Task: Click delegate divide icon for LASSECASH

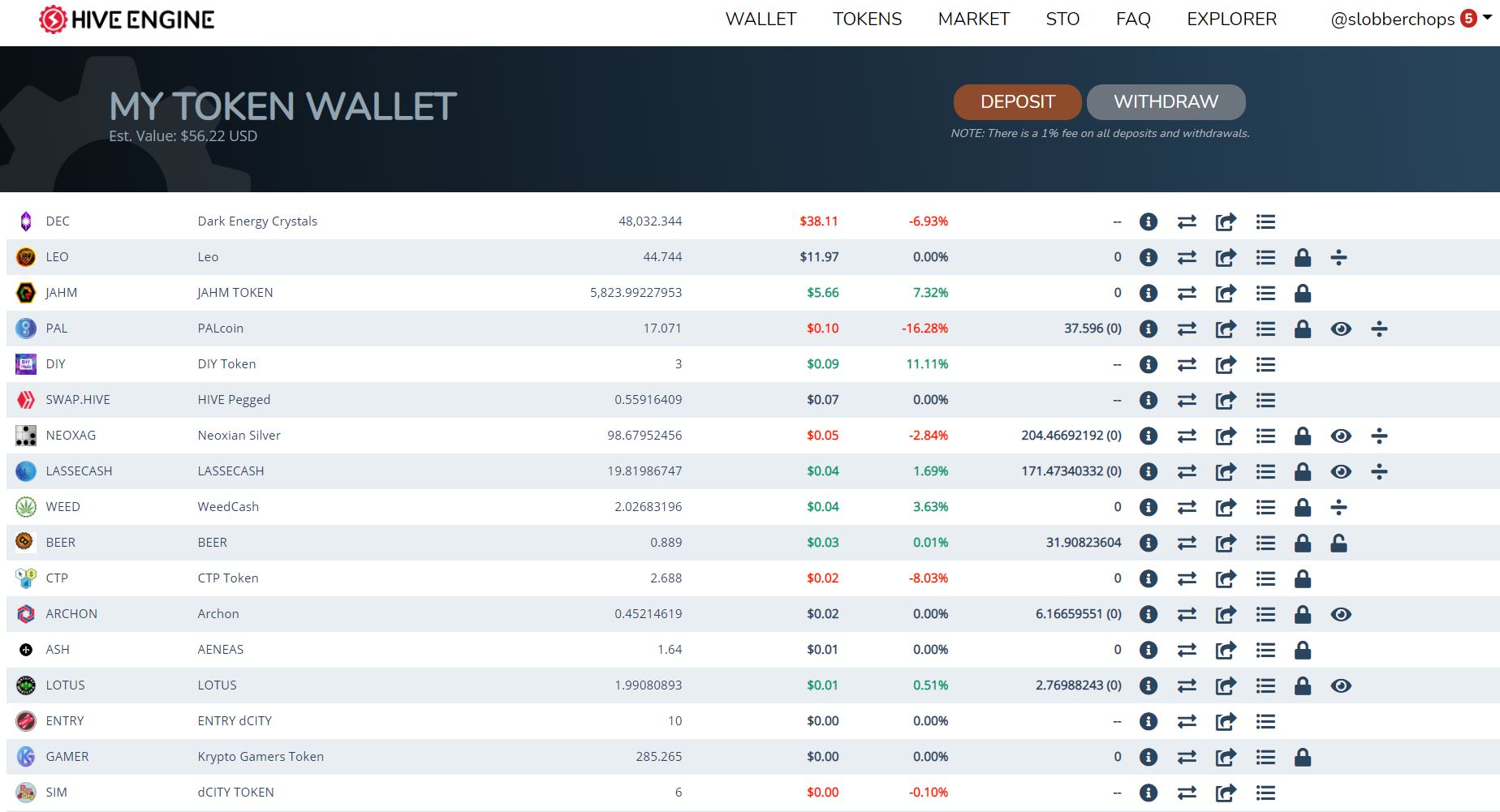Action: pos(1379,471)
